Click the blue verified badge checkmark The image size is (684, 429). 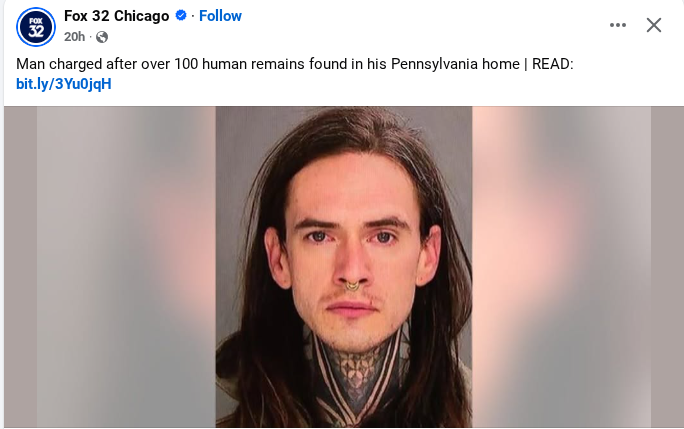click(x=181, y=16)
